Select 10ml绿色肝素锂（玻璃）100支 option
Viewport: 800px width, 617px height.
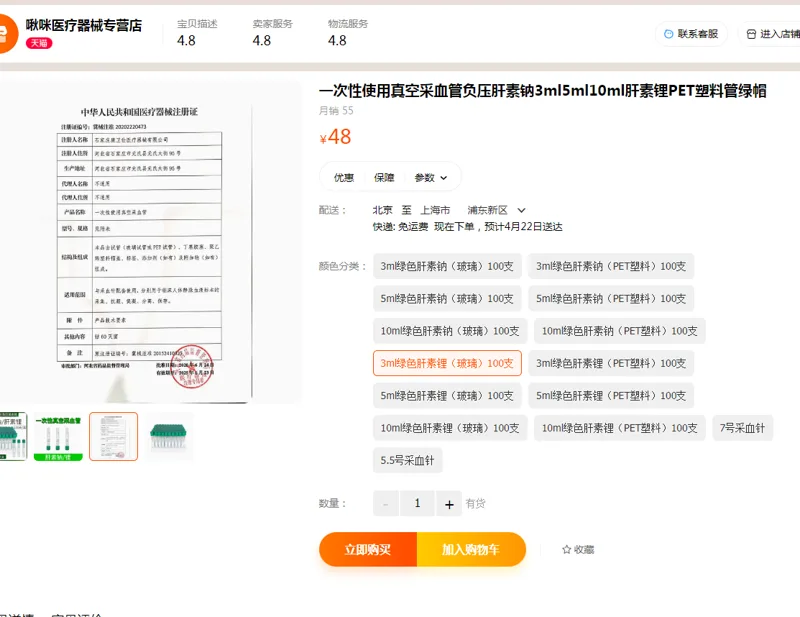click(x=449, y=428)
